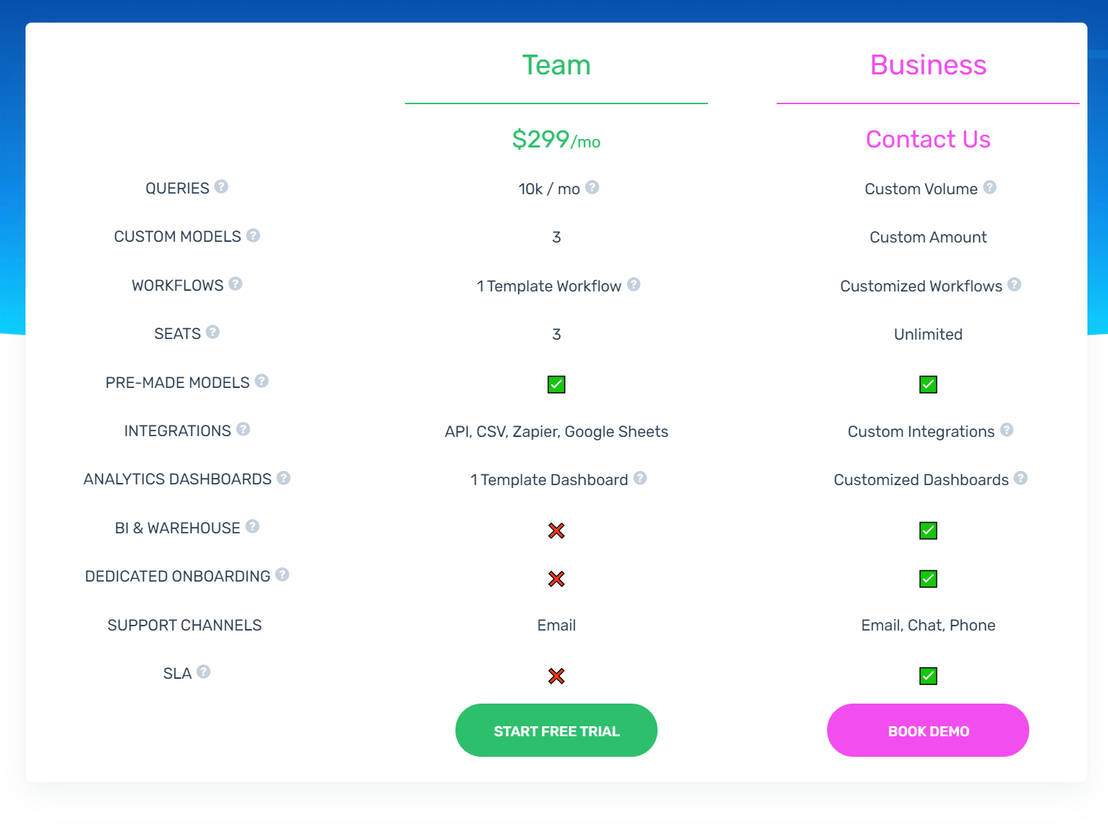Click the Team plan PRE-MADE MODELS green checkmark

click(x=556, y=384)
